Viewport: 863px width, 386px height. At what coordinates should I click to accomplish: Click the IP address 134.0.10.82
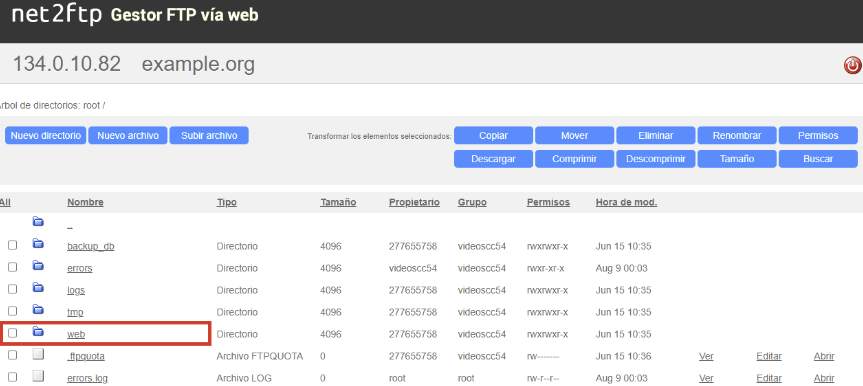click(x=67, y=64)
